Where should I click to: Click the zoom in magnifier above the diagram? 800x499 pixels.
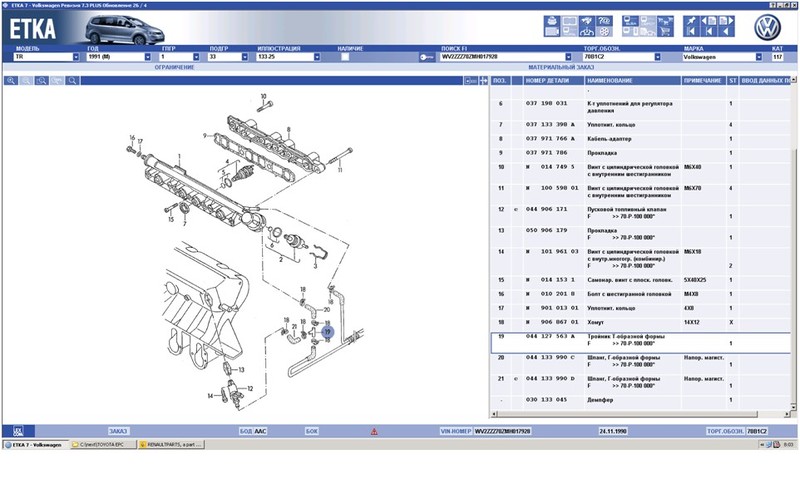pyautogui.click(x=11, y=80)
